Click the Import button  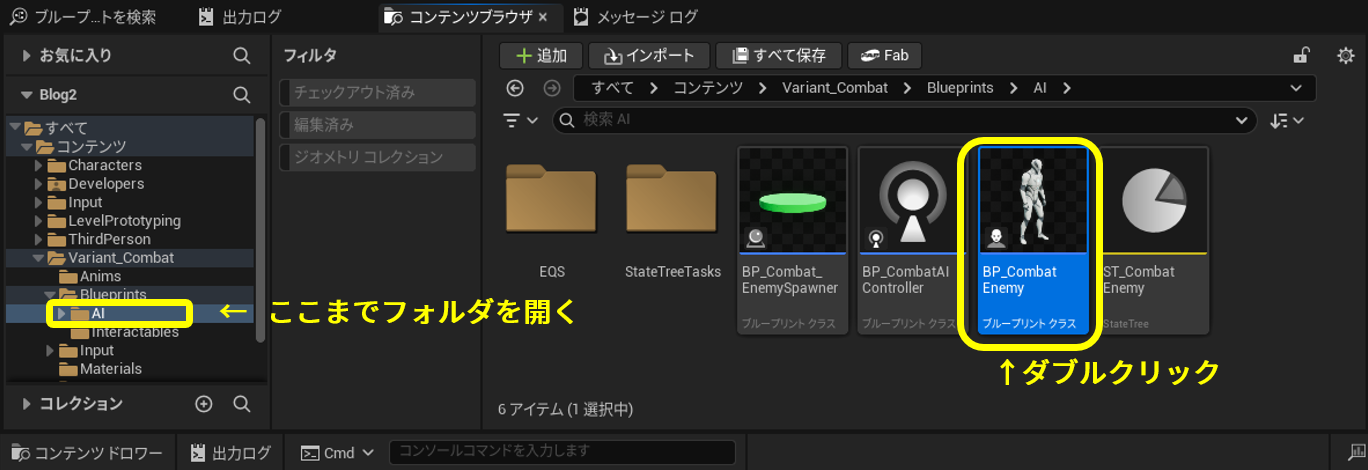649,56
